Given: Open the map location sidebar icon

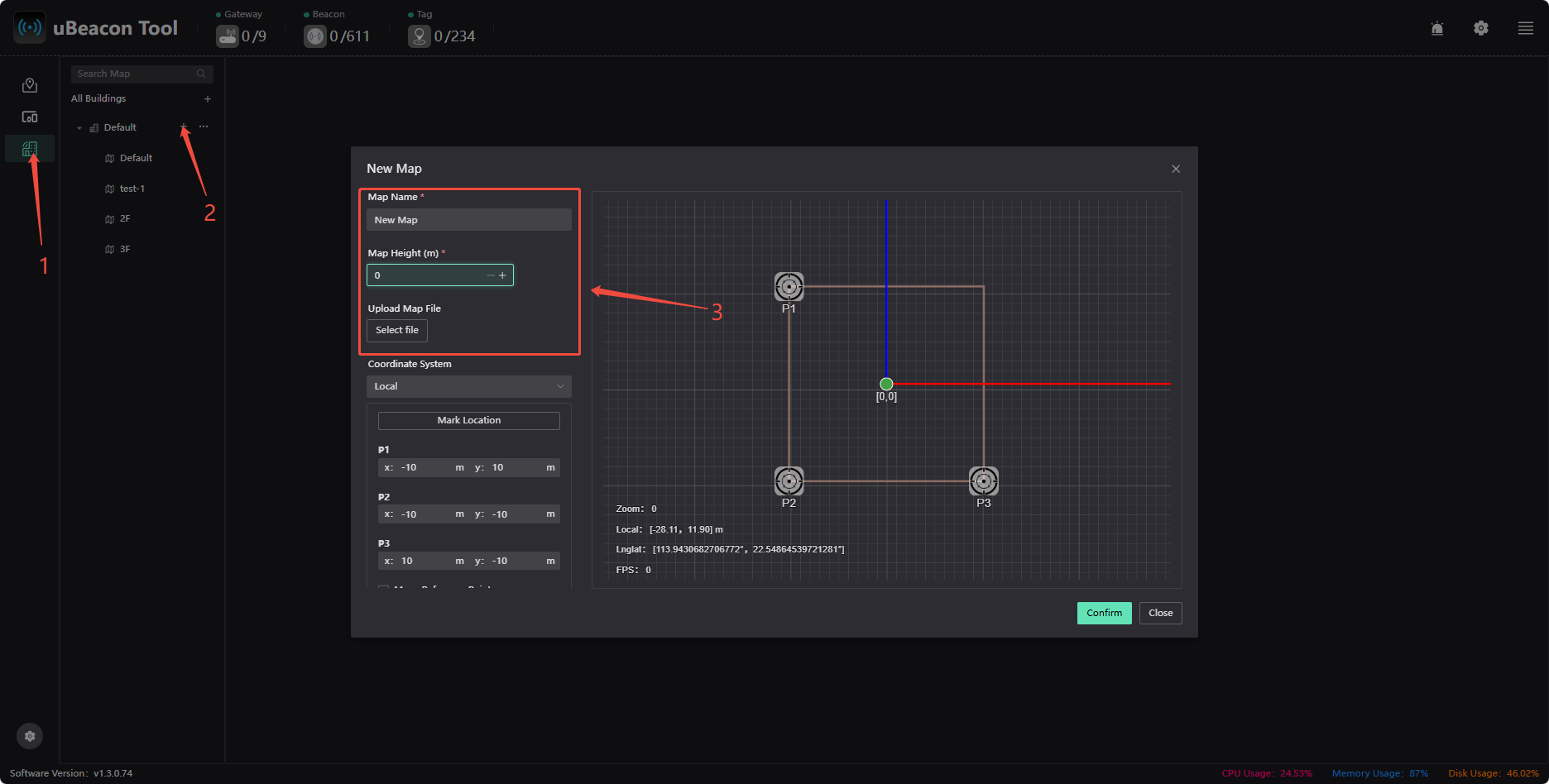Looking at the screenshot, I should [30, 85].
